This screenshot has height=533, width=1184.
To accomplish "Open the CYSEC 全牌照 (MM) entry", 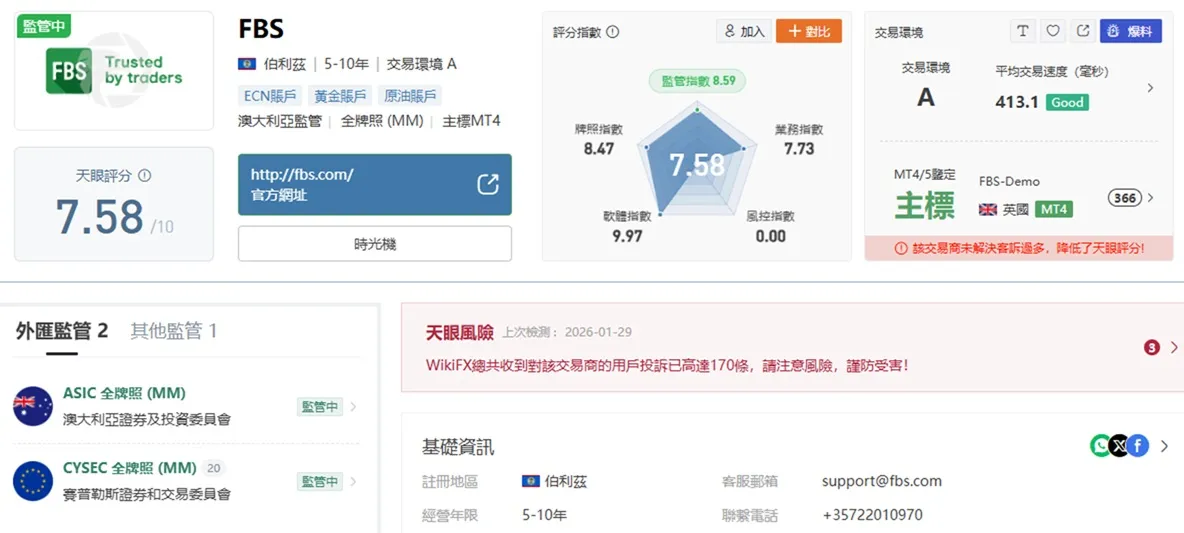I will (x=130, y=468).
